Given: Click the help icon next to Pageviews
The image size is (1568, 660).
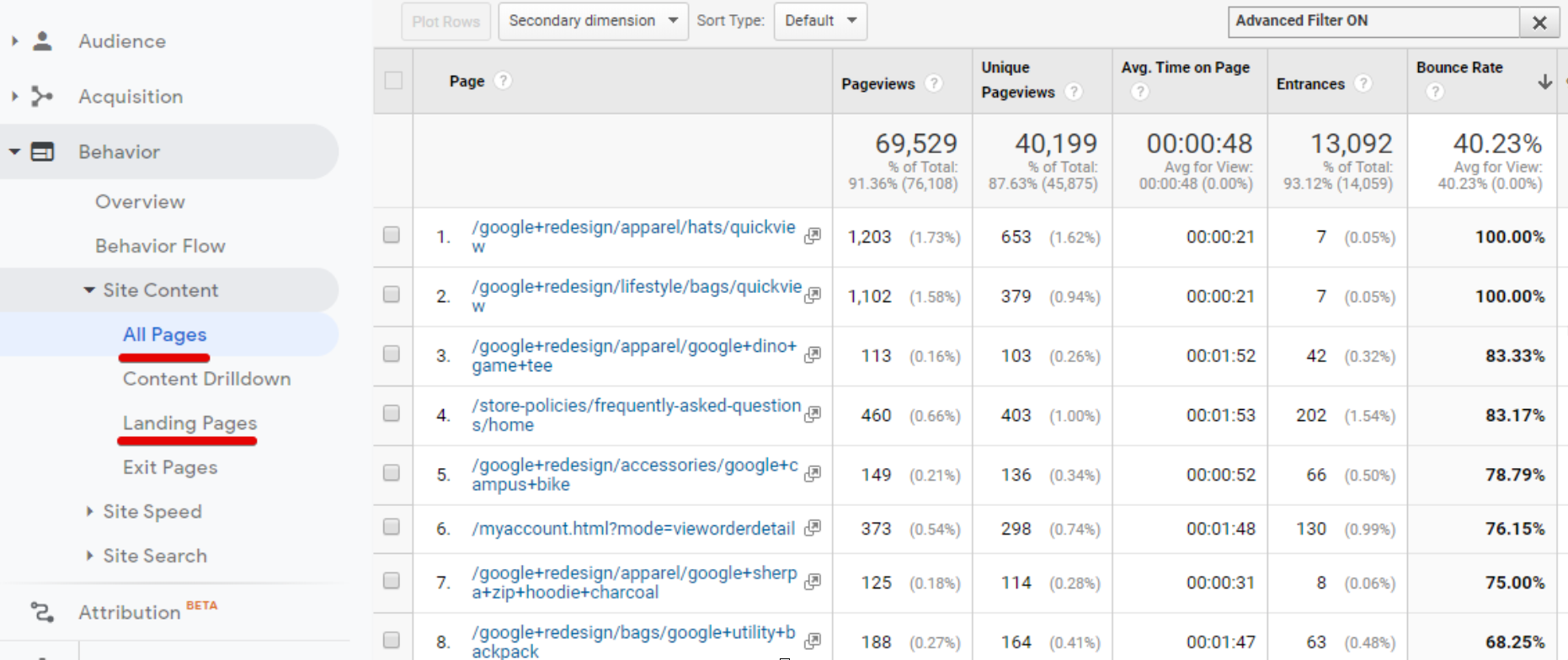Looking at the screenshot, I should click(933, 83).
